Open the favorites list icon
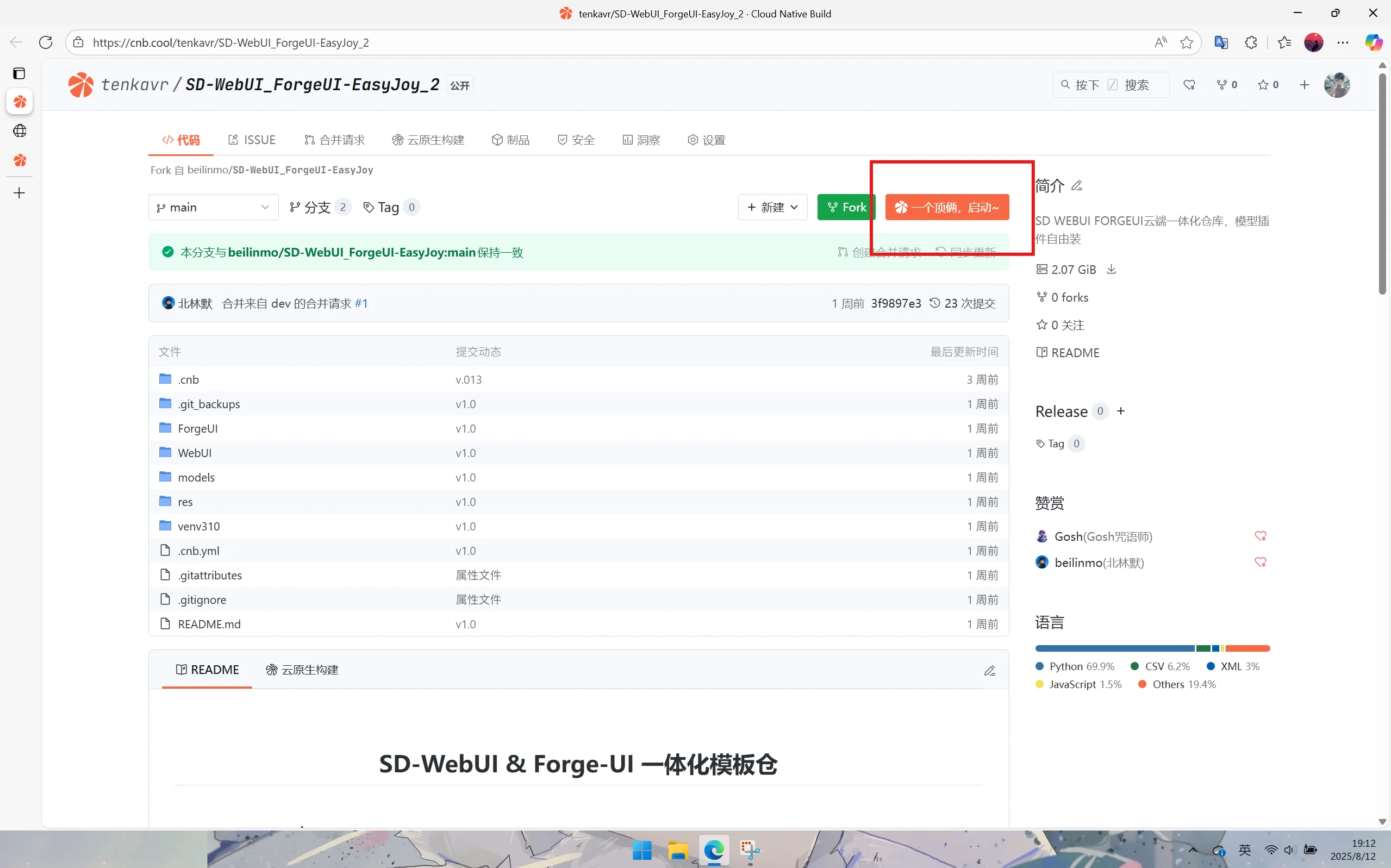 pos(1284,42)
